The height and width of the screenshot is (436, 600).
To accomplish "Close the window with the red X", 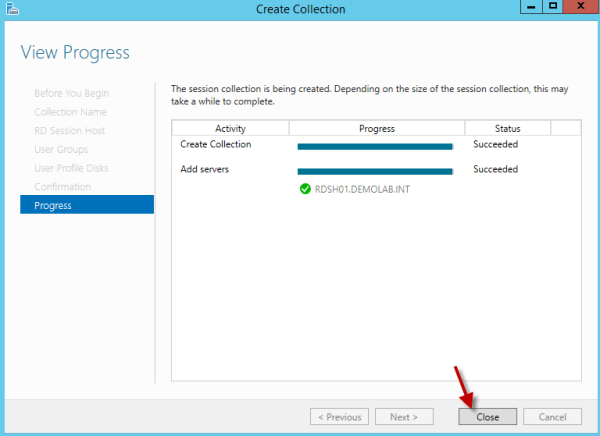I will pyautogui.click(x=579, y=8).
